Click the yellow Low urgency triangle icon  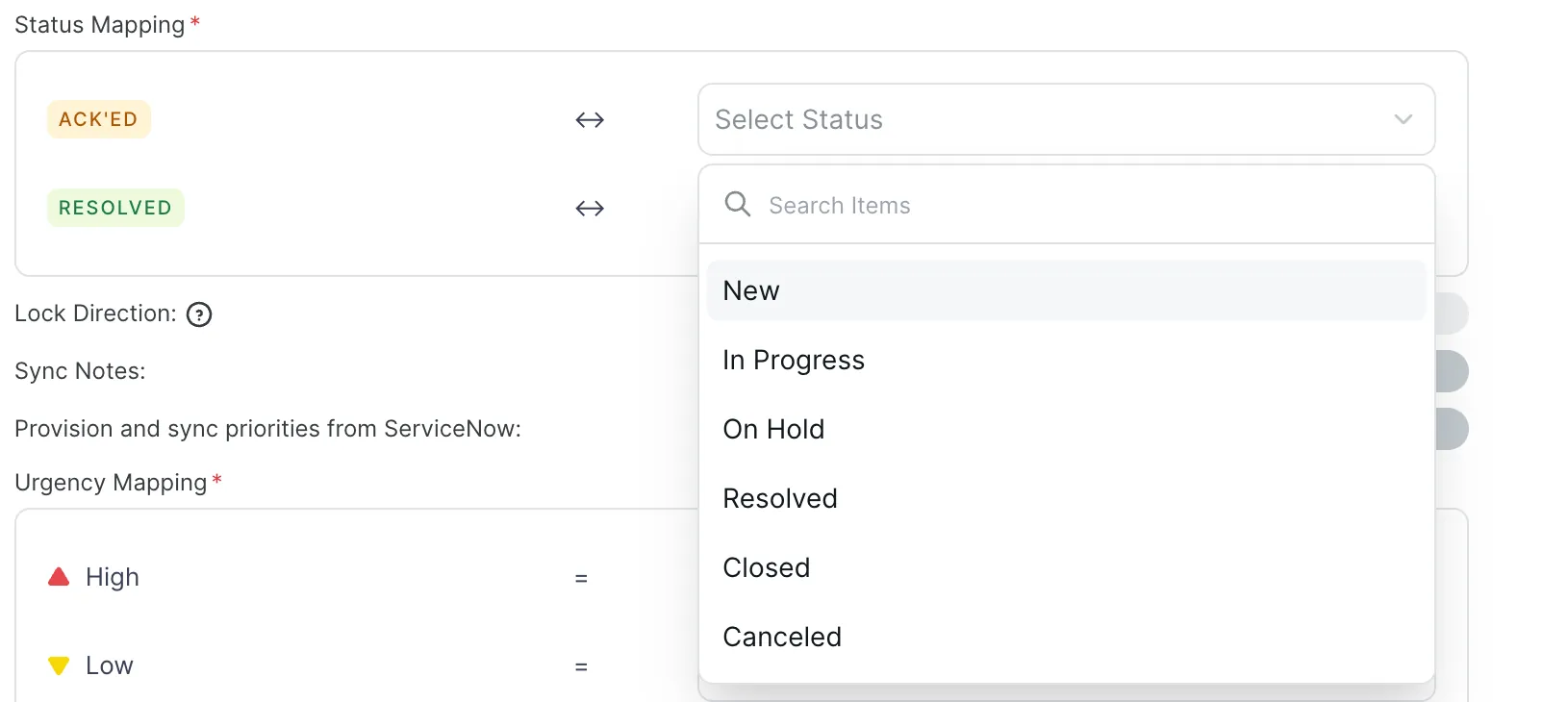59,665
